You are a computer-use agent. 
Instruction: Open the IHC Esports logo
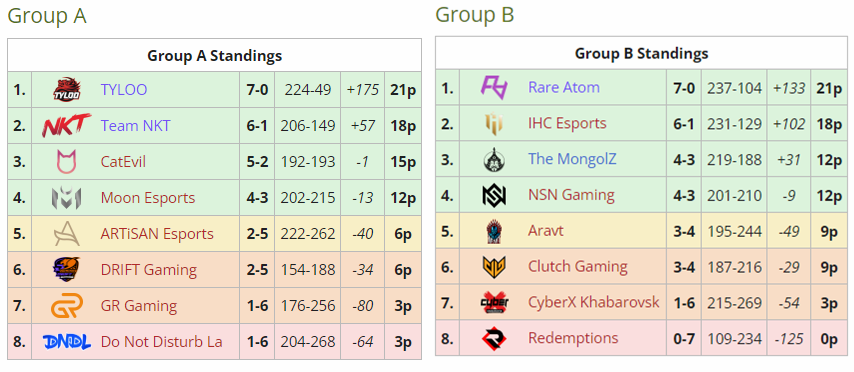(x=494, y=123)
